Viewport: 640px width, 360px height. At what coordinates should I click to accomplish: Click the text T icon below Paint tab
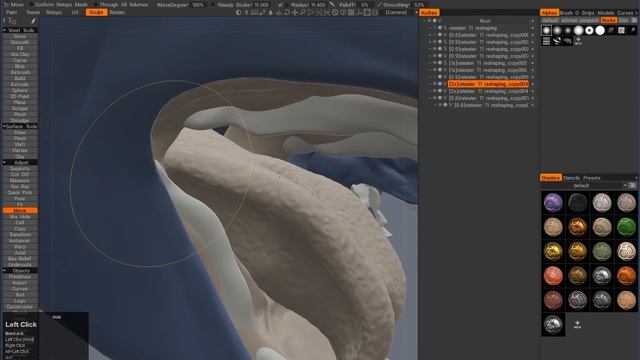pos(12,21)
